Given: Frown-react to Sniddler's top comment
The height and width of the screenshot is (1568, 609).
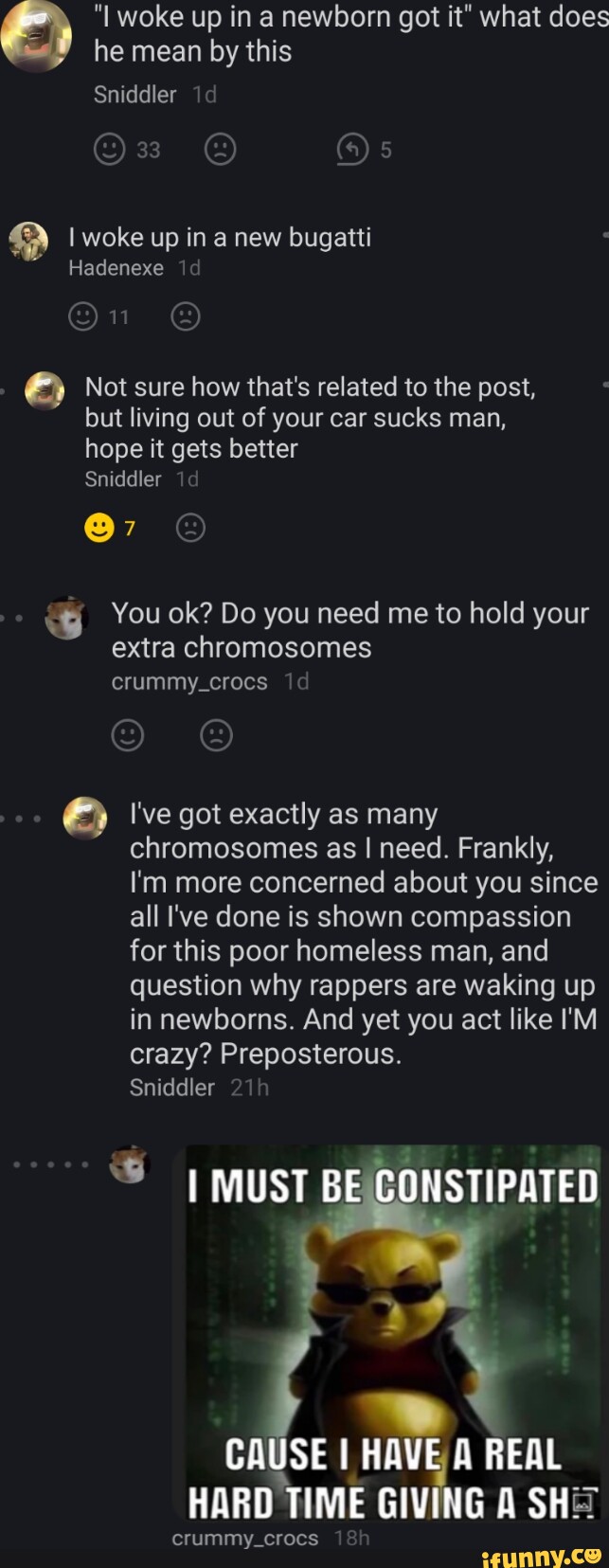Looking at the screenshot, I should [x=220, y=150].
